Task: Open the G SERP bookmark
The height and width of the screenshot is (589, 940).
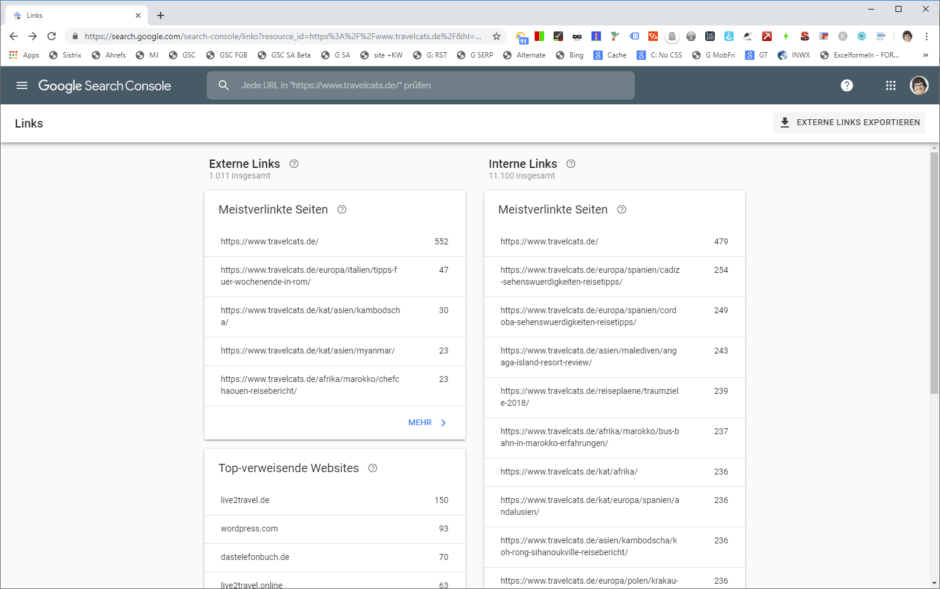Action: point(475,55)
